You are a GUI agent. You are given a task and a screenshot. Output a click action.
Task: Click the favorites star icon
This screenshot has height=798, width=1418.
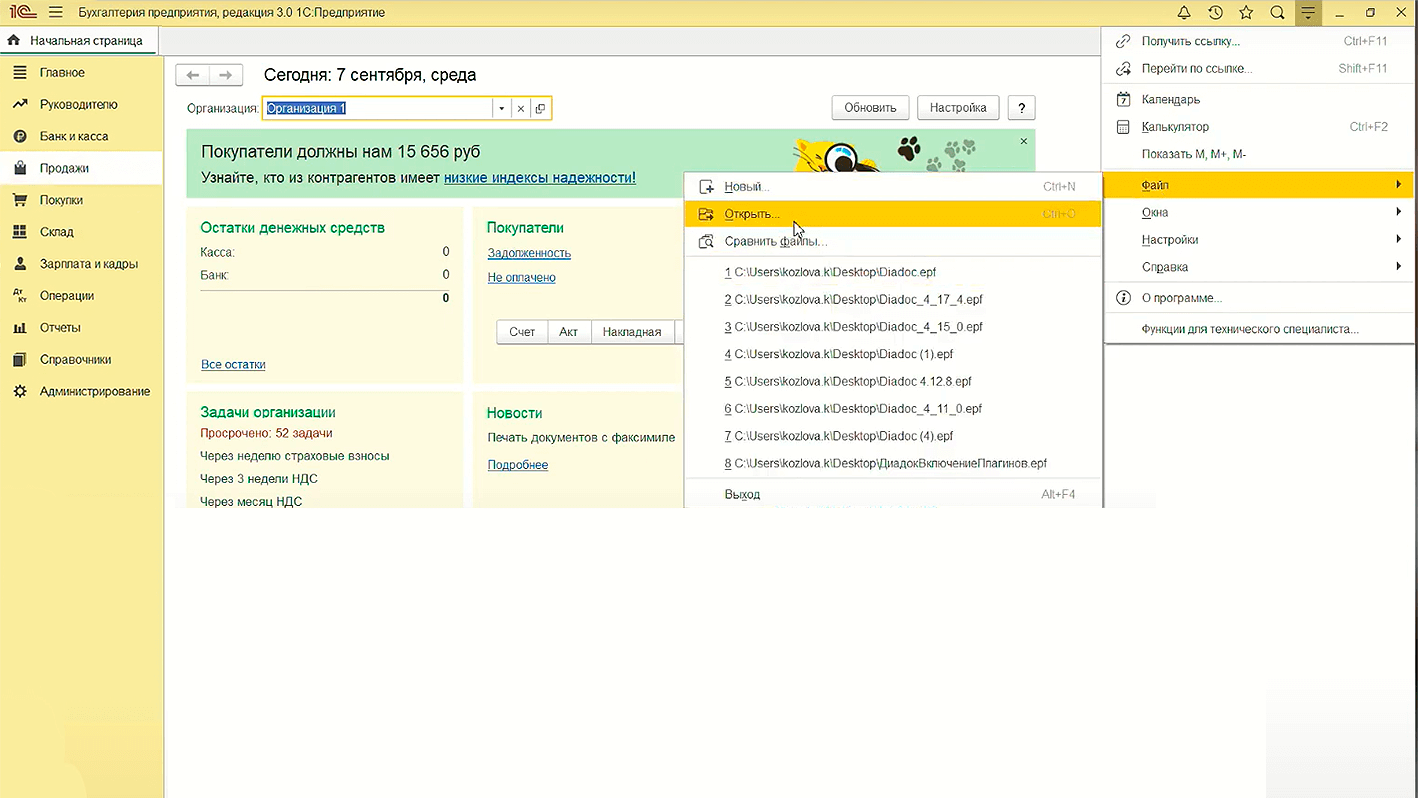(x=1246, y=13)
